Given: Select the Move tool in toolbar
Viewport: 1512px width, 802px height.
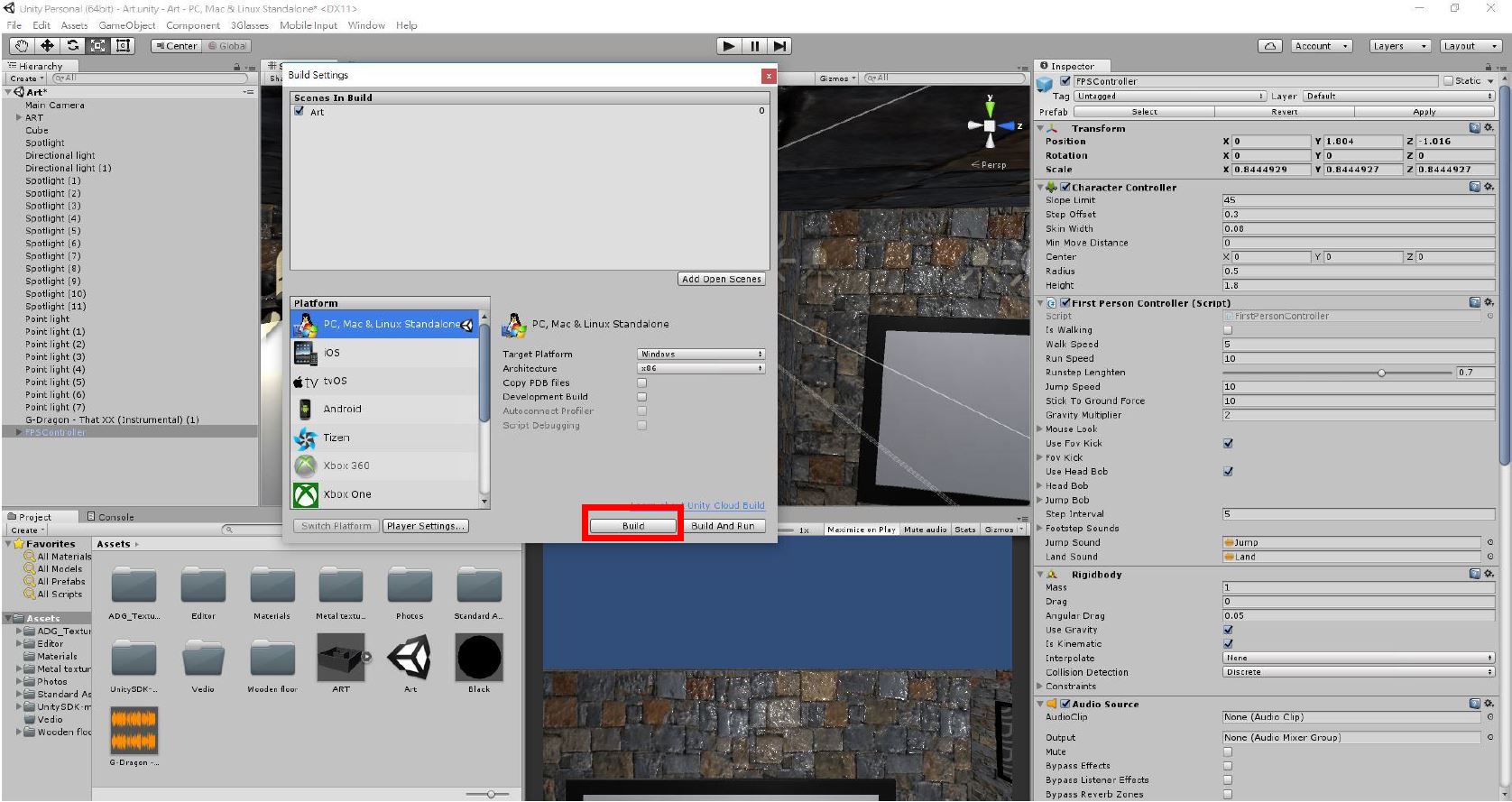Looking at the screenshot, I should 47,46.
